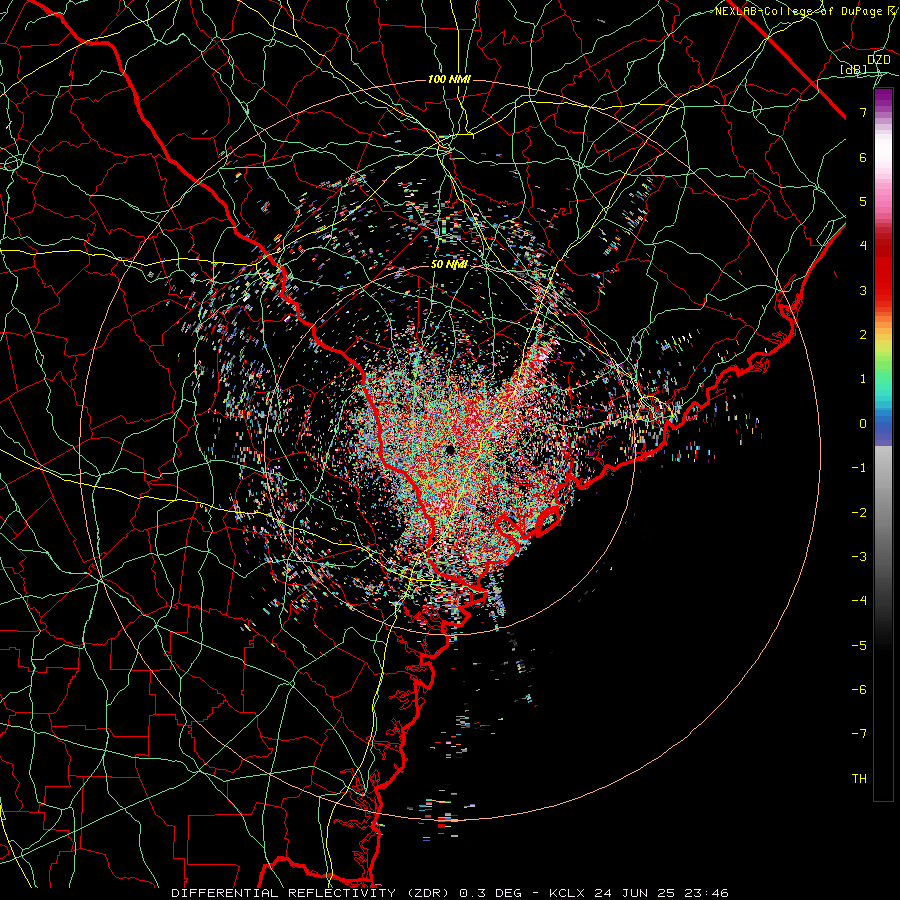Click the "-2" label on color scale
Screen dimensions: 900x900
[x=859, y=513]
